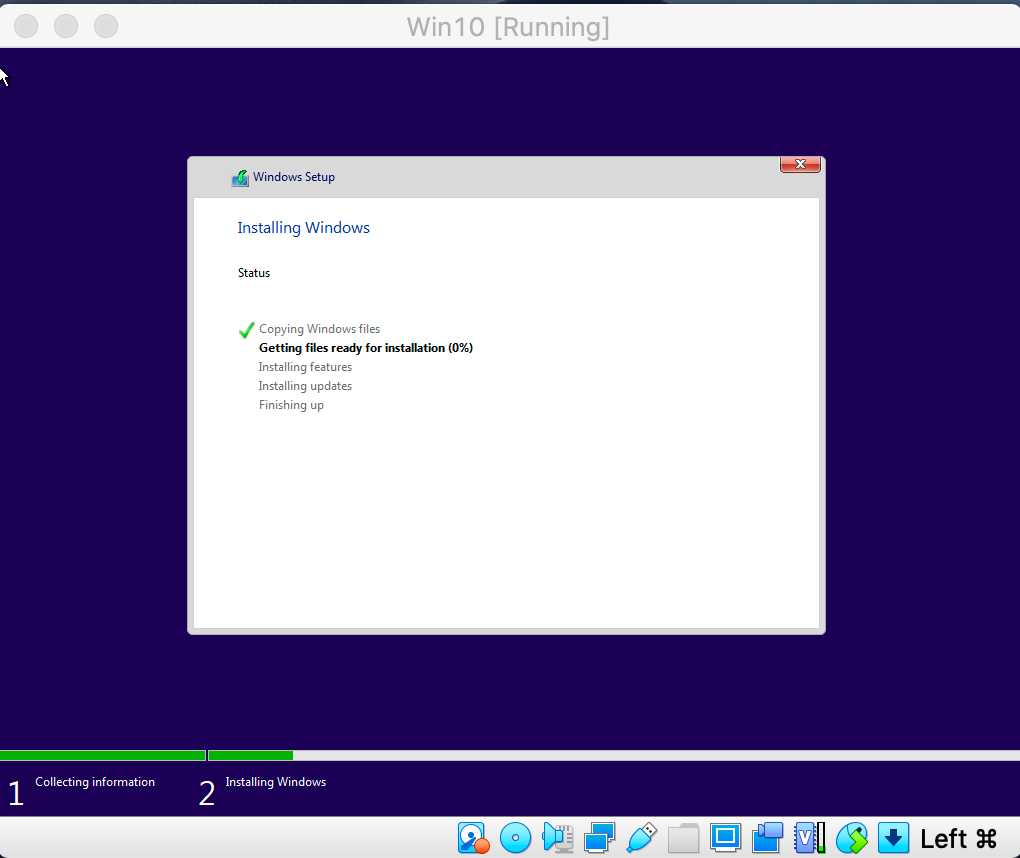The image size is (1020, 858).
Task: Open the shared folders status icon
Action: [683, 838]
